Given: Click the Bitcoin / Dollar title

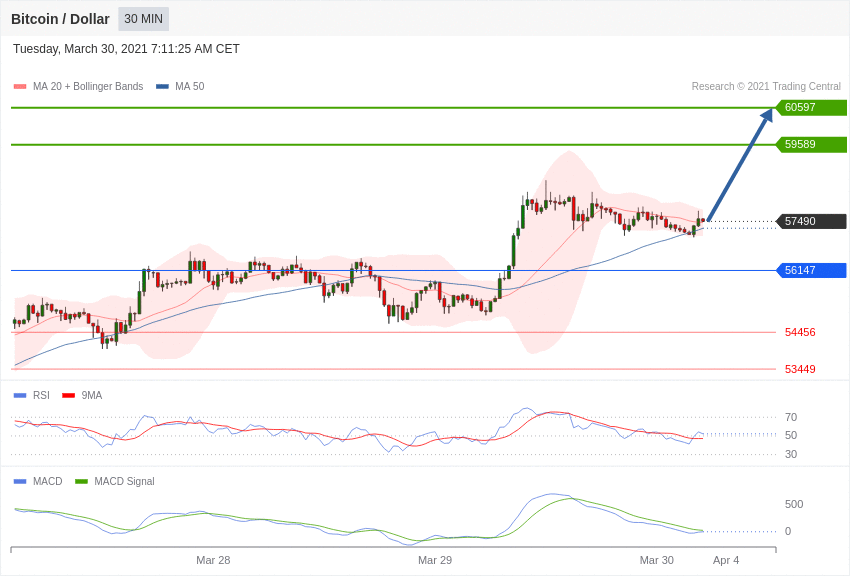Looking at the screenshot, I should [60, 19].
